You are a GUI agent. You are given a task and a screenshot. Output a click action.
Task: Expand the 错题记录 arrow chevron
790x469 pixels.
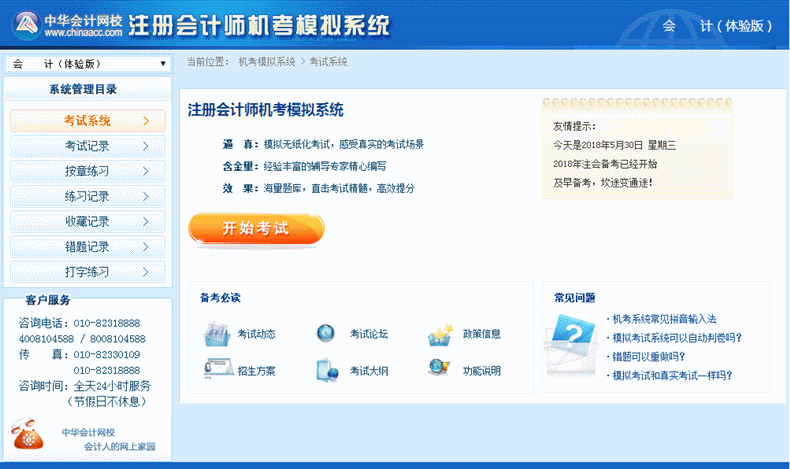146,246
